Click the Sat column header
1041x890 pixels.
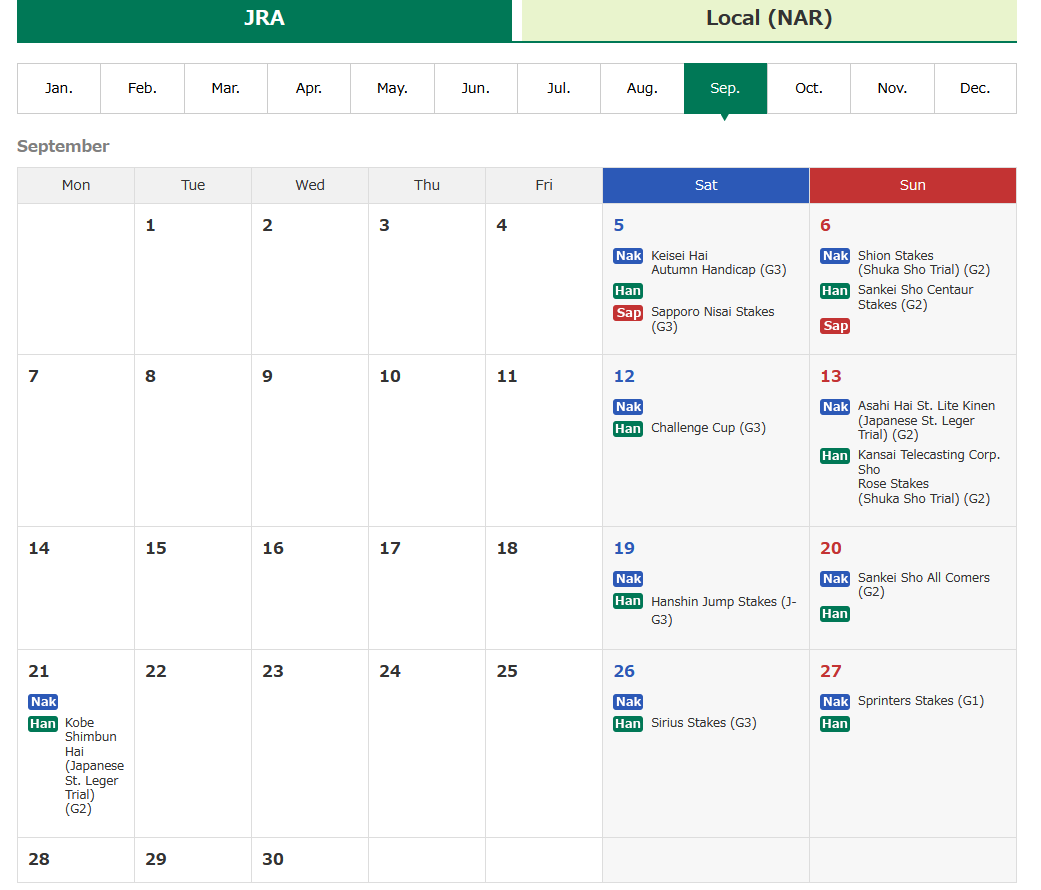706,185
